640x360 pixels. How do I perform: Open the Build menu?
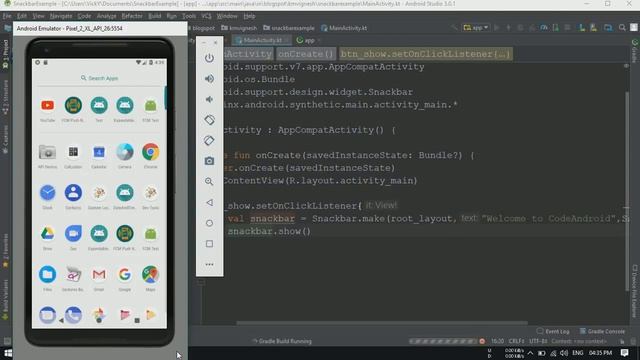tap(154, 16)
